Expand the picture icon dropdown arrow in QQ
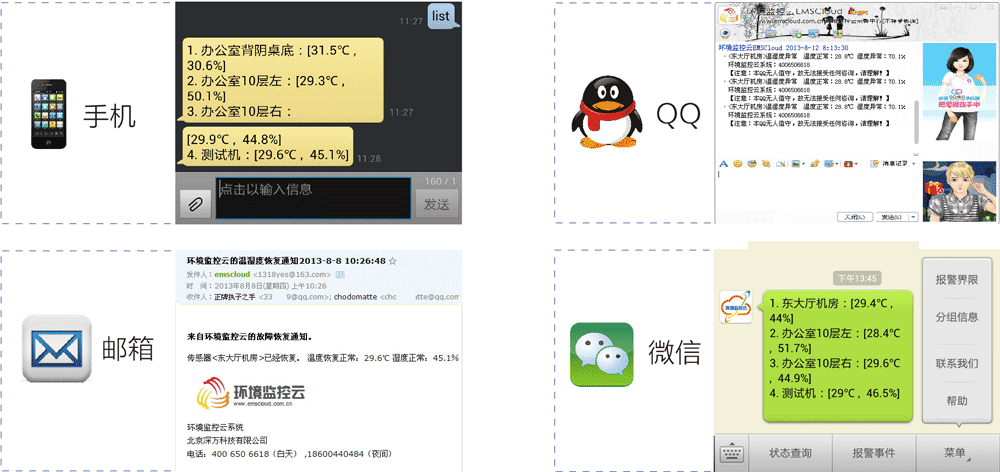This screenshot has width=1000, height=472. tap(804, 164)
